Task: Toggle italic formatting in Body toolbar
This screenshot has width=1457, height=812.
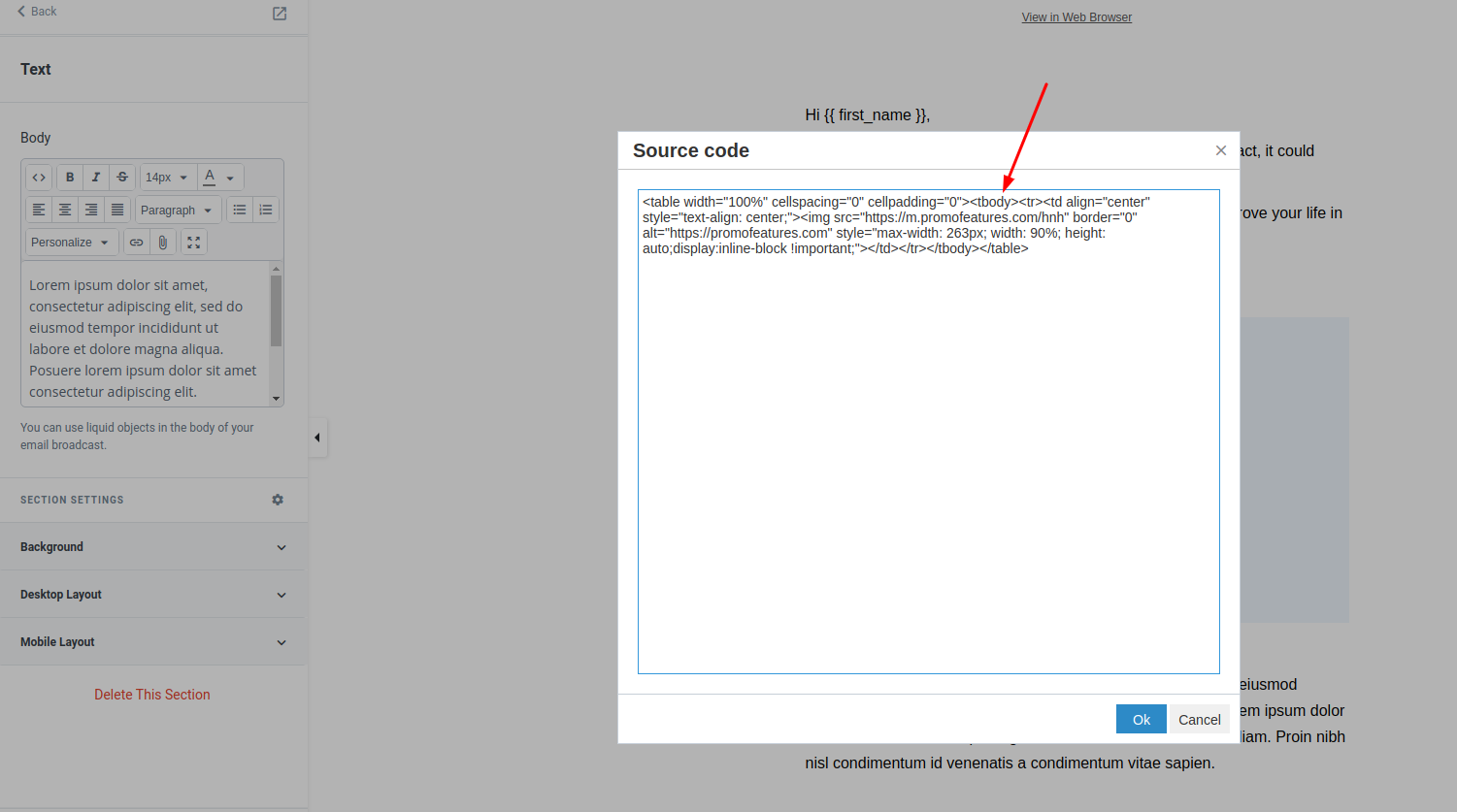Action: tap(96, 178)
